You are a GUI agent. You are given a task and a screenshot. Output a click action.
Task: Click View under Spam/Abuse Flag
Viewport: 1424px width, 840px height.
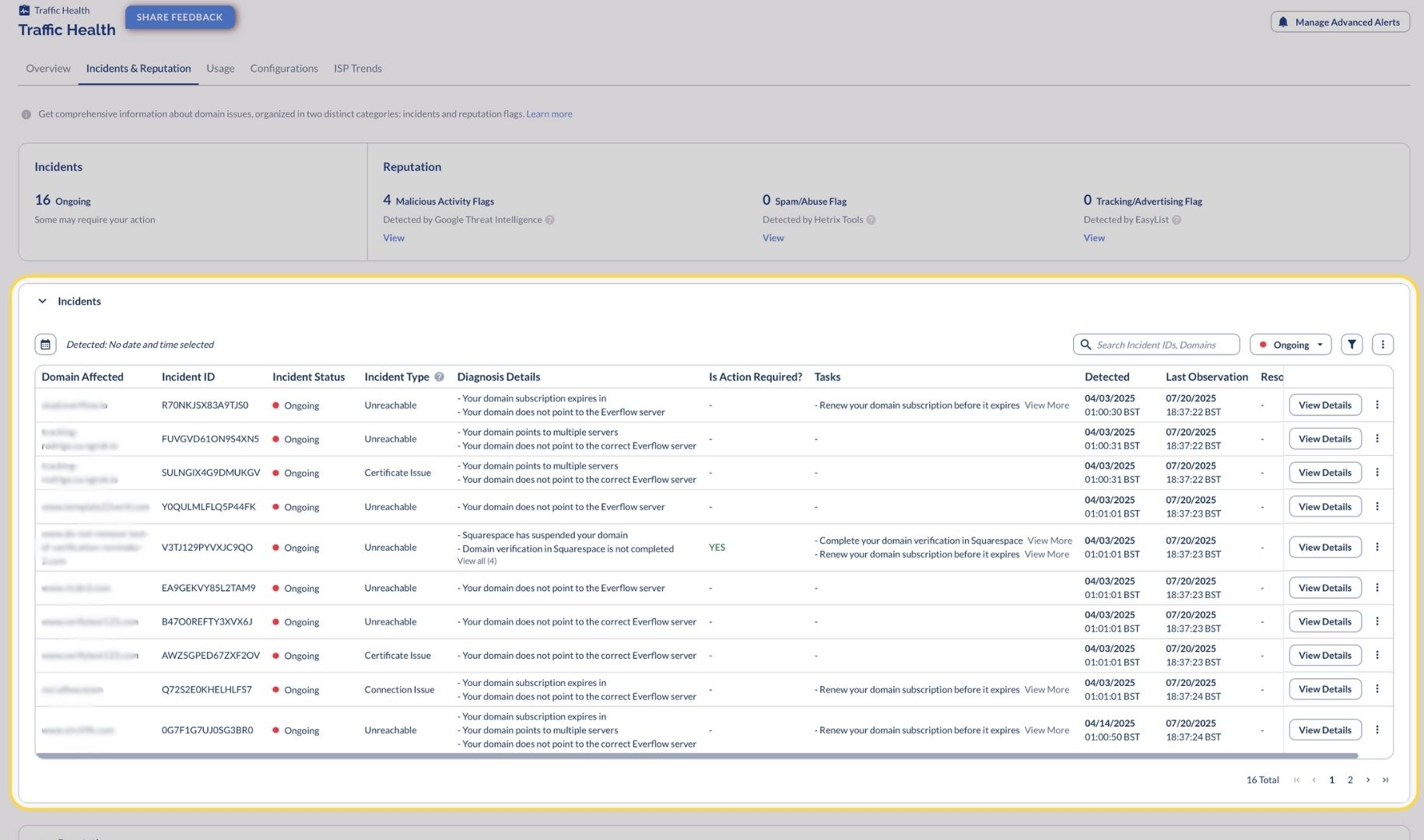tap(773, 238)
